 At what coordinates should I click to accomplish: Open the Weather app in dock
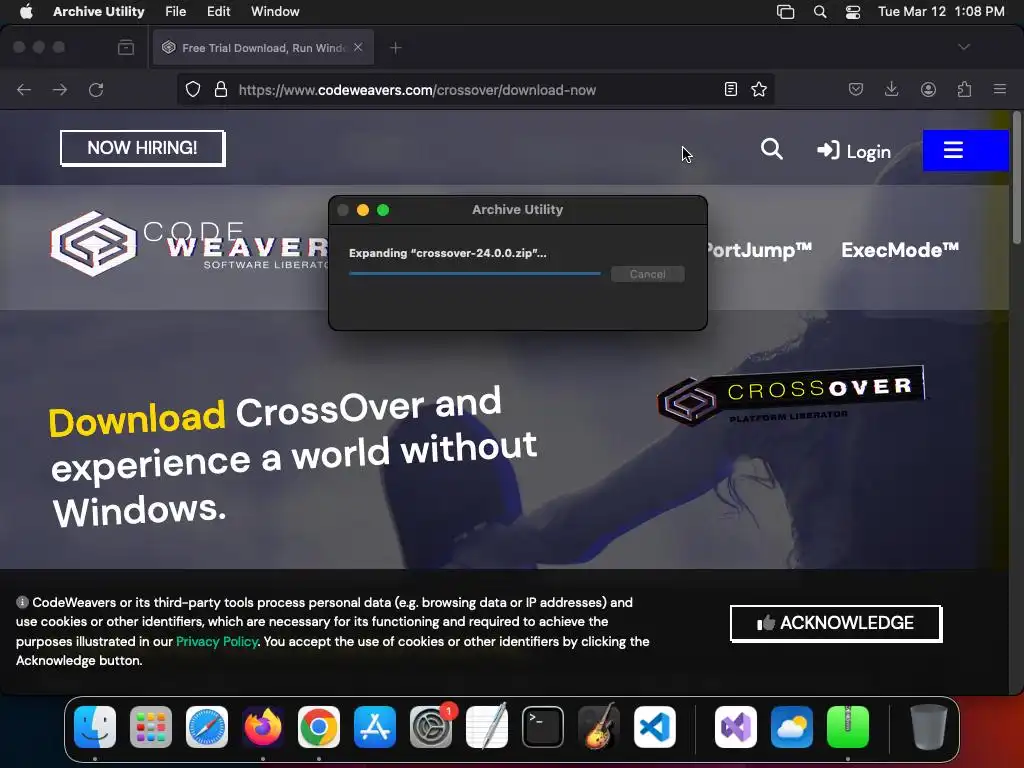792,727
